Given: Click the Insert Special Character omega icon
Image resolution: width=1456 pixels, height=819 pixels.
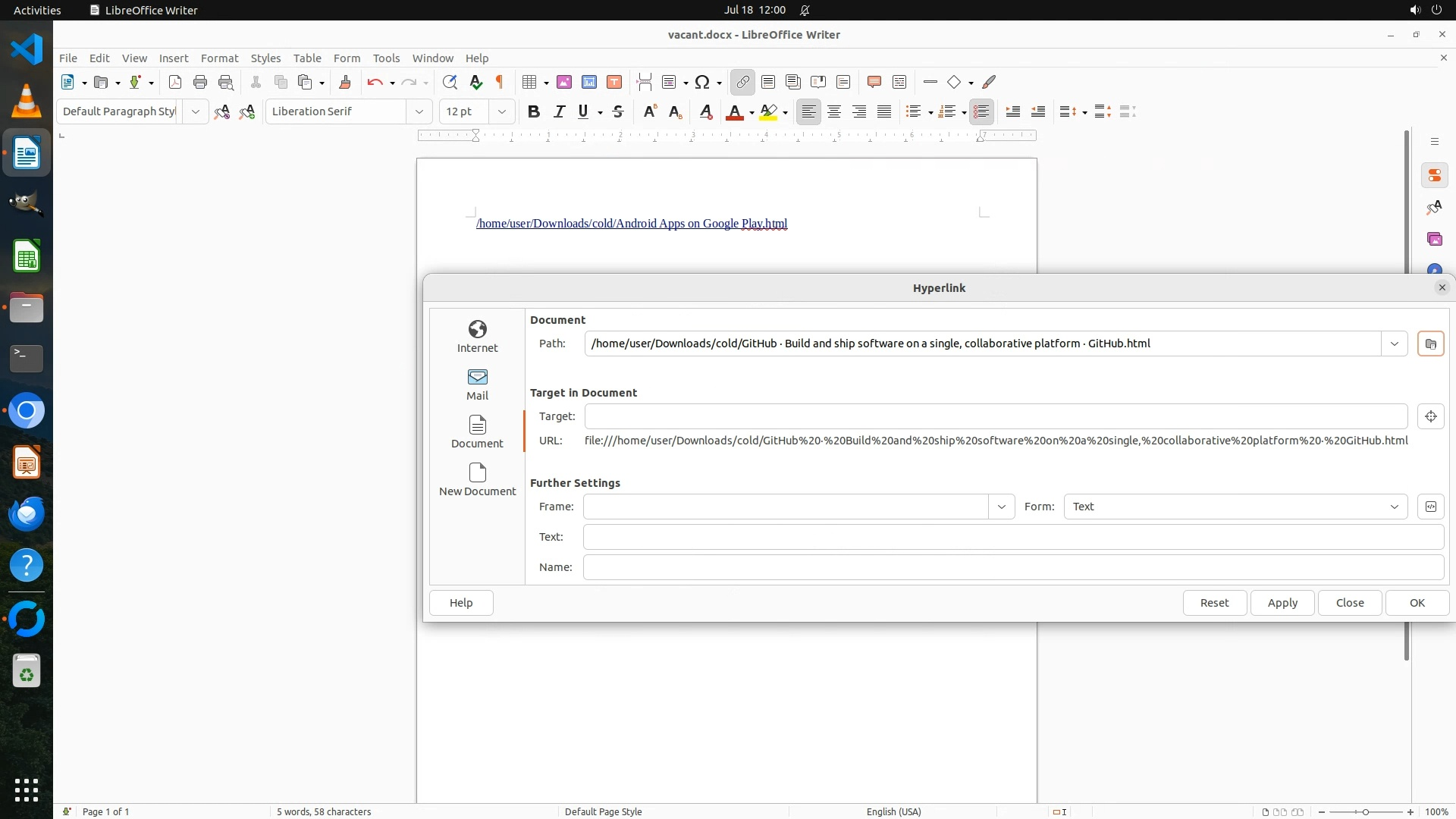Looking at the screenshot, I should [702, 82].
